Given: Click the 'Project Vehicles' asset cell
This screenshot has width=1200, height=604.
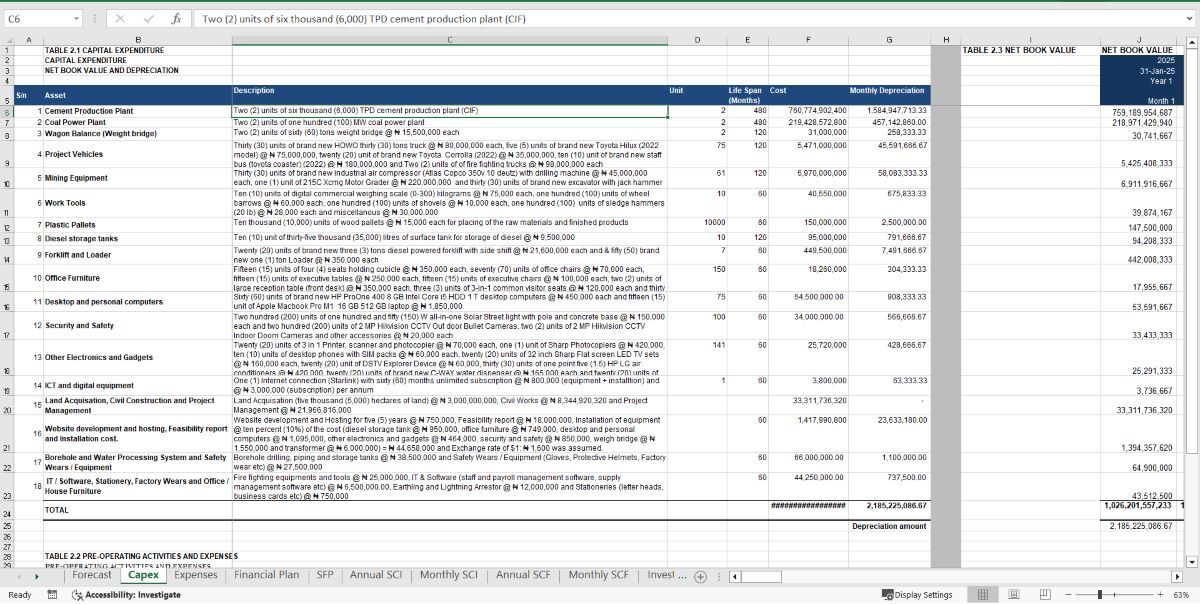Looking at the screenshot, I should tap(137, 154).
